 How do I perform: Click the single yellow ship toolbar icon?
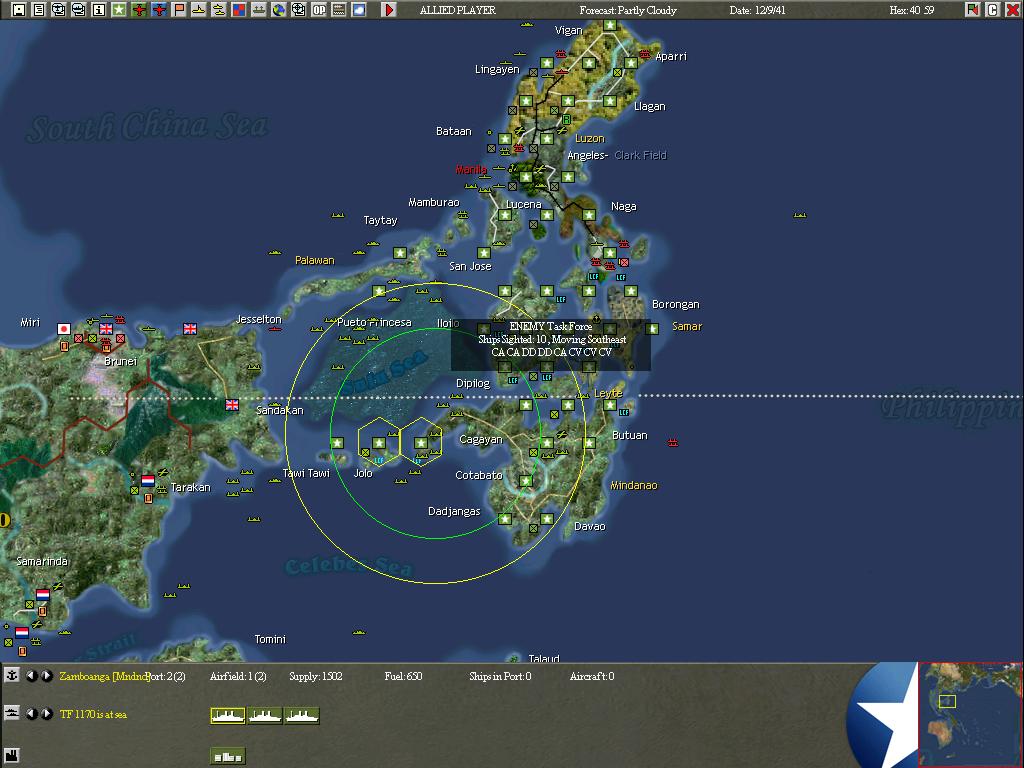pyautogui.click(x=199, y=10)
